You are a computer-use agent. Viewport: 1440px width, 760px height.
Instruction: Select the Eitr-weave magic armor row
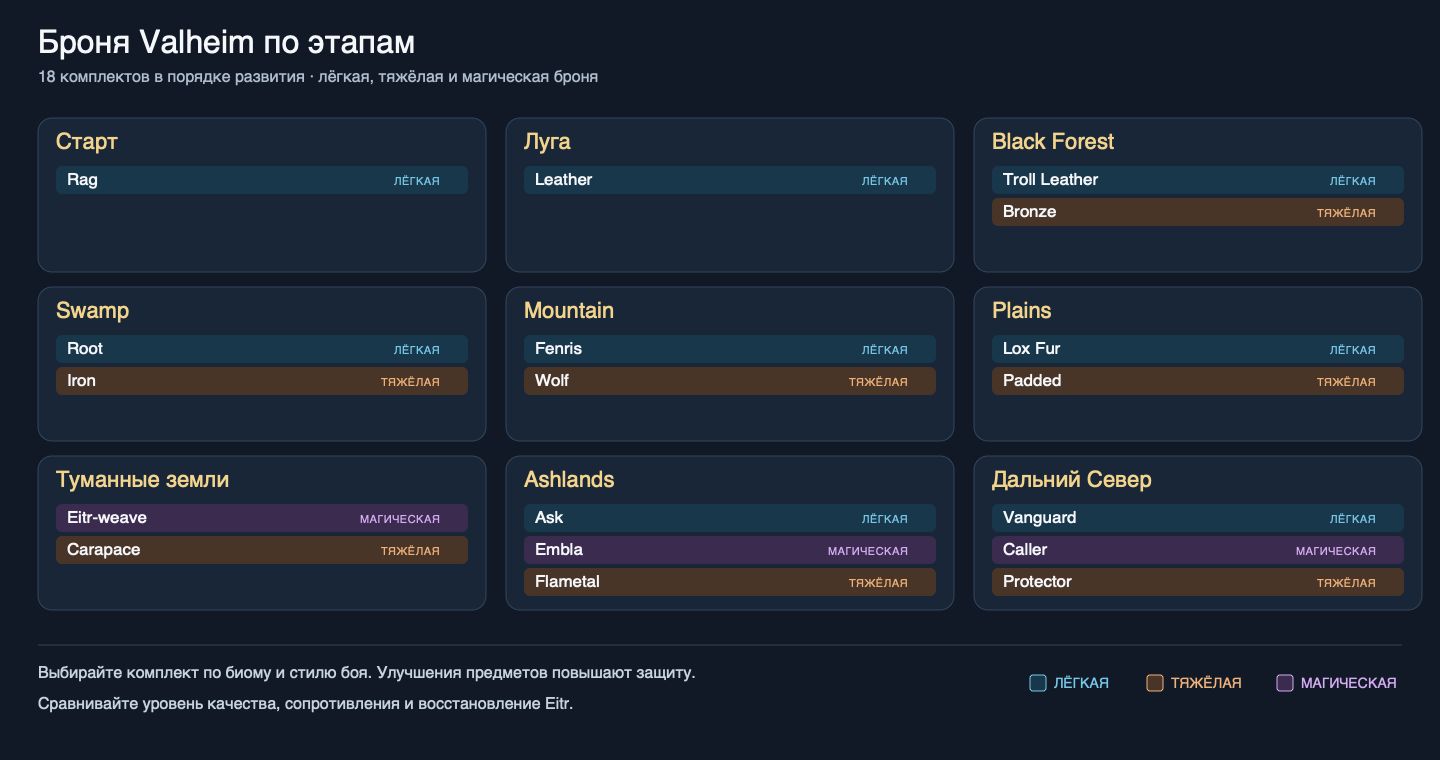(x=262, y=518)
